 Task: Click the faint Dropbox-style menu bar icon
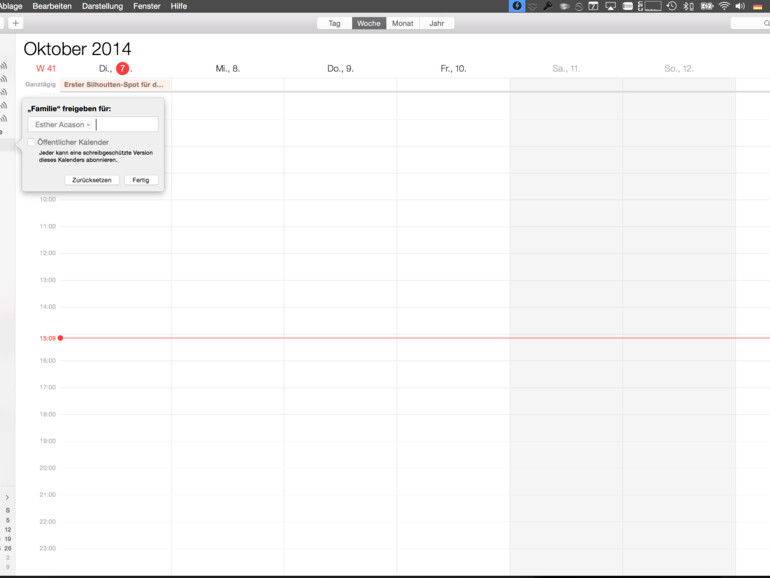pyautogui.click(x=532, y=6)
